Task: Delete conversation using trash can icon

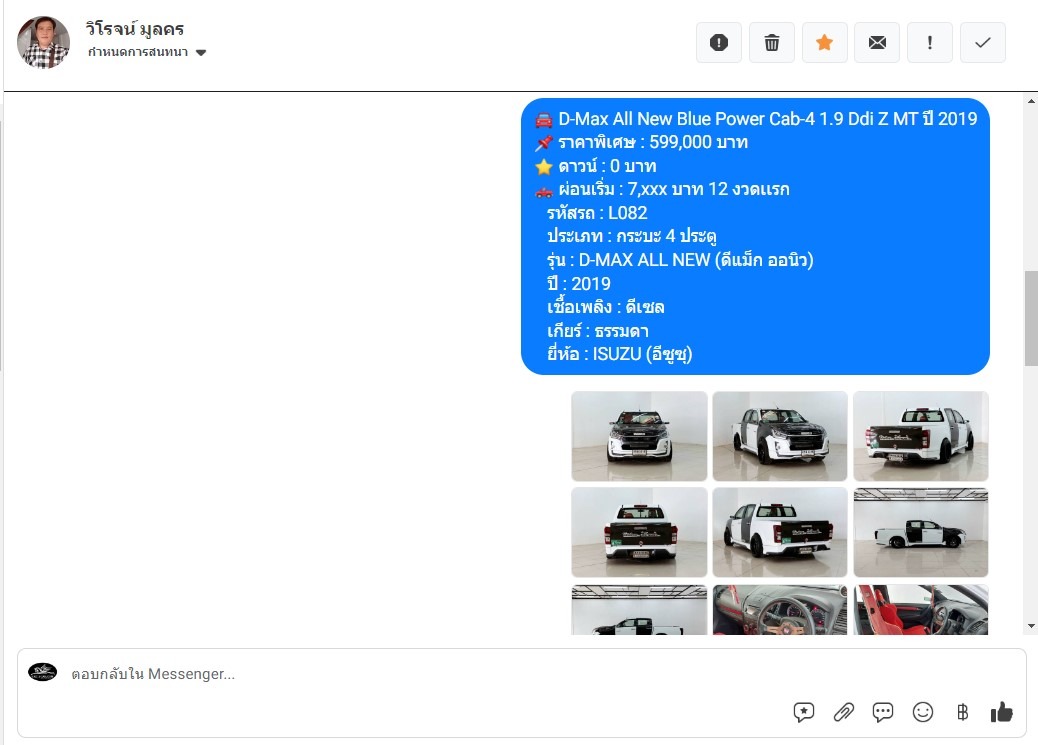Action: click(x=772, y=42)
